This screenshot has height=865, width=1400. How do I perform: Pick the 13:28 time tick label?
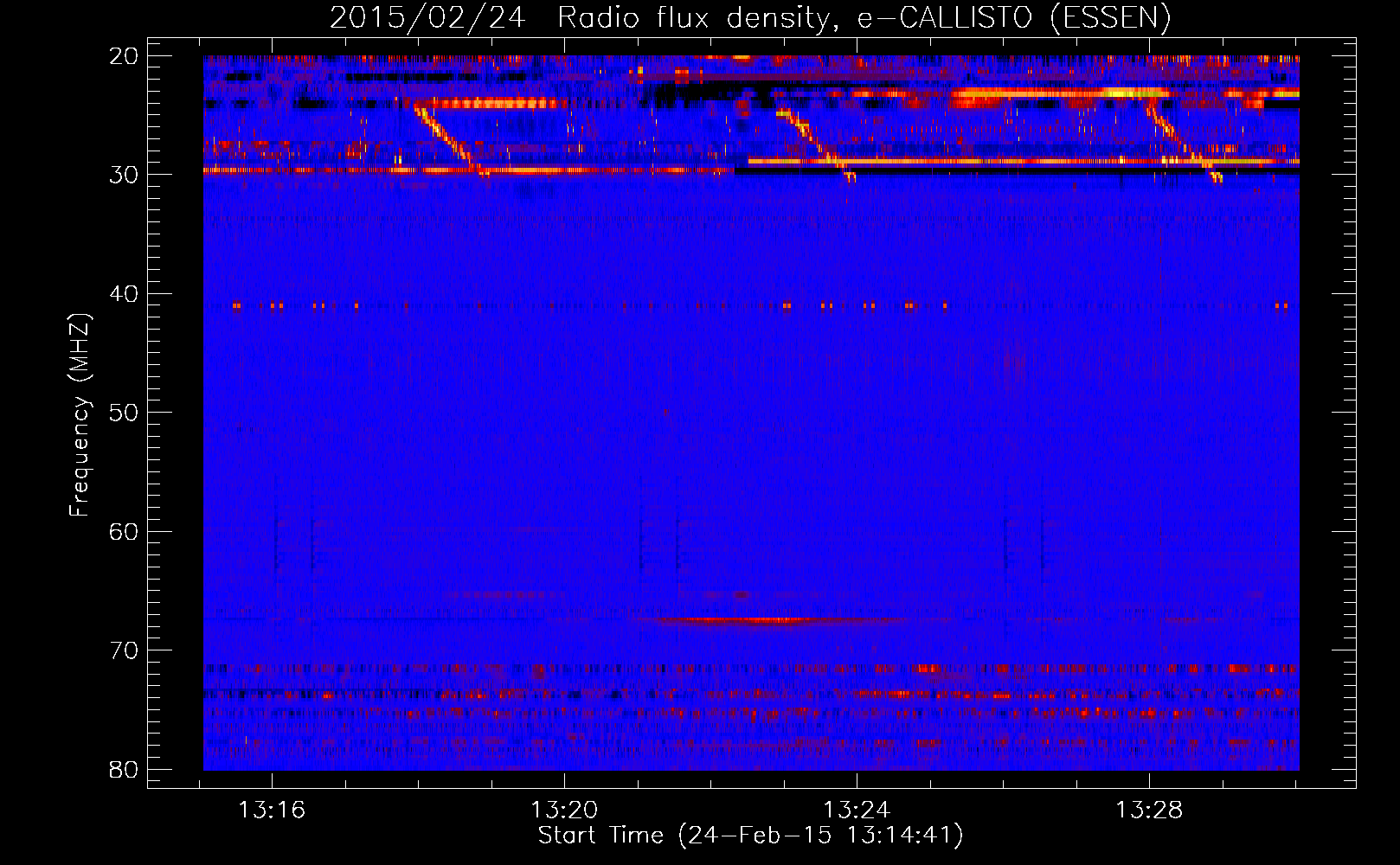pyautogui.click(x=1149, y=811)
